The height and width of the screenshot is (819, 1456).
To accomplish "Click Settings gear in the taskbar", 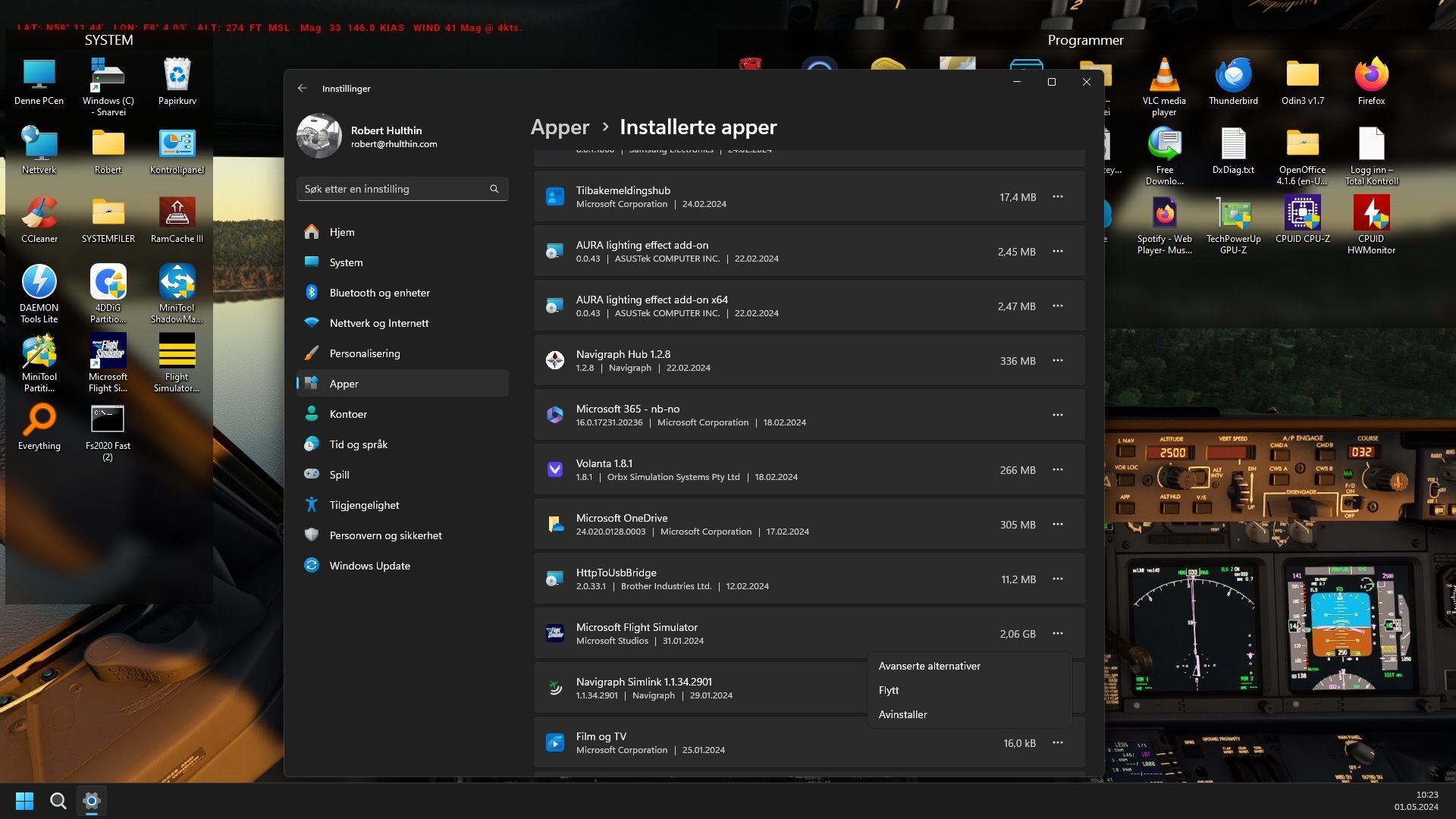I will 92,801.
